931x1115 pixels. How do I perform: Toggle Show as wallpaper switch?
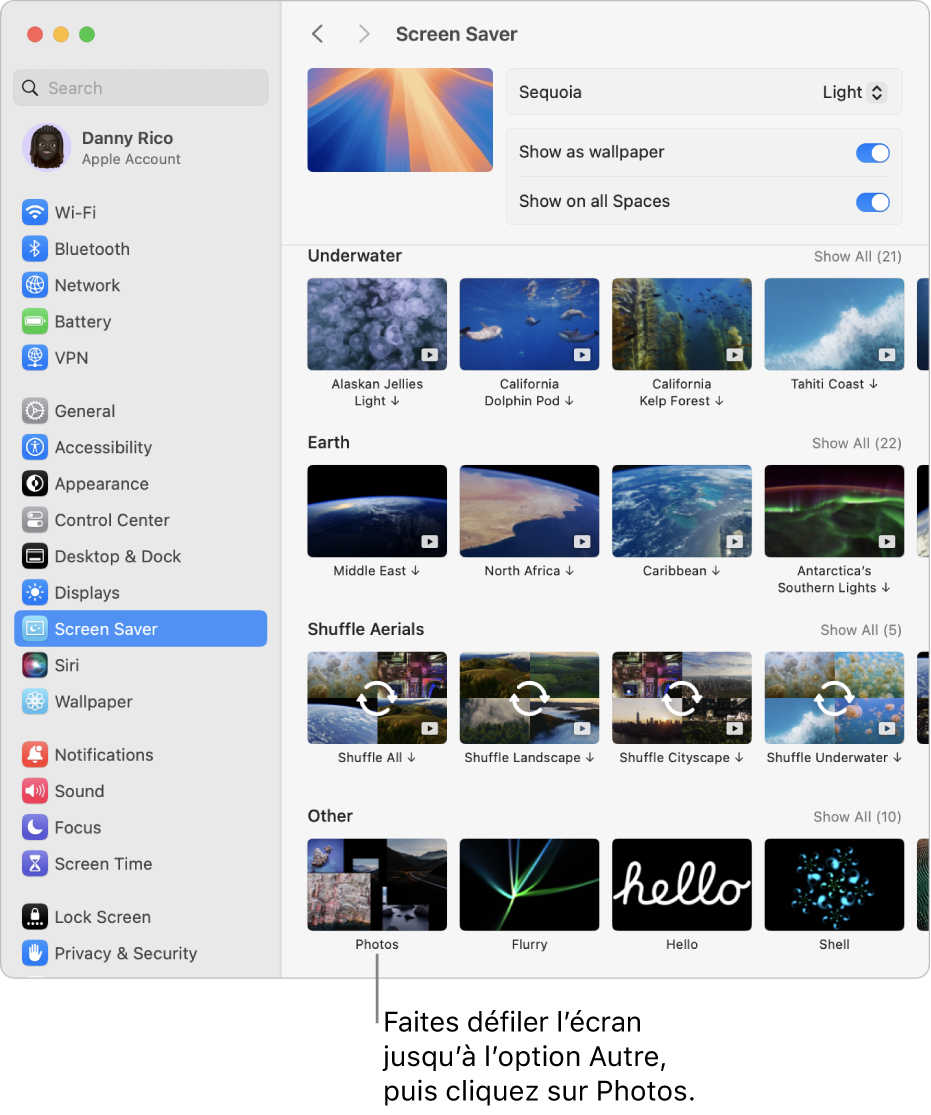click(872, 152)
